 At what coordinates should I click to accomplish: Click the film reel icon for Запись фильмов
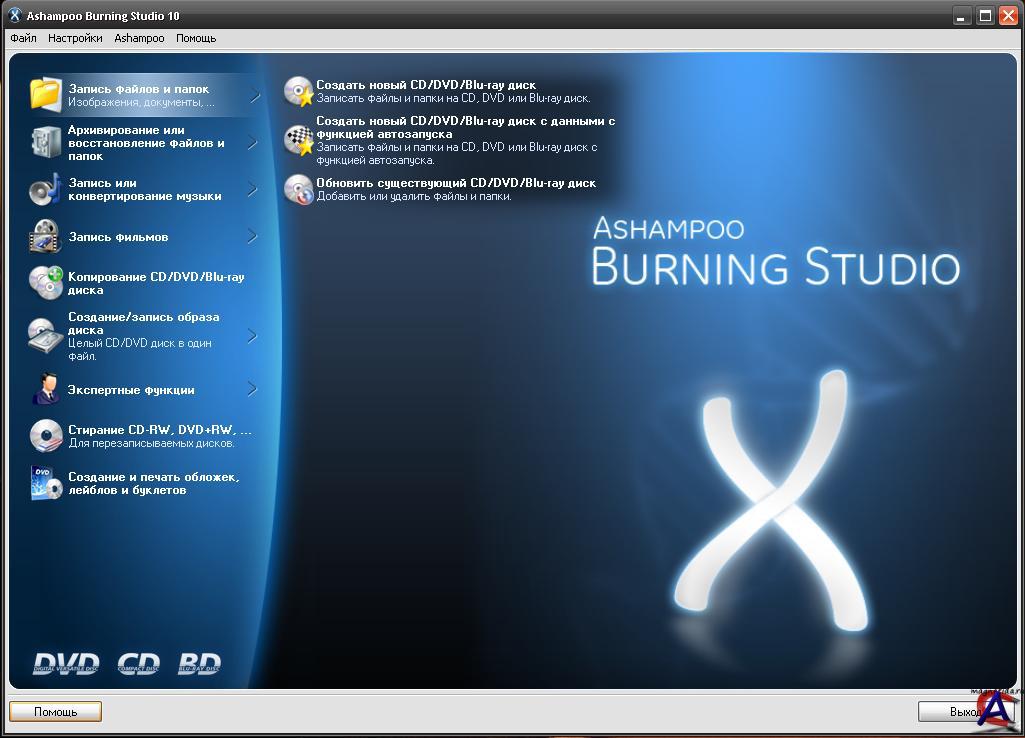(x=45, y=236)
